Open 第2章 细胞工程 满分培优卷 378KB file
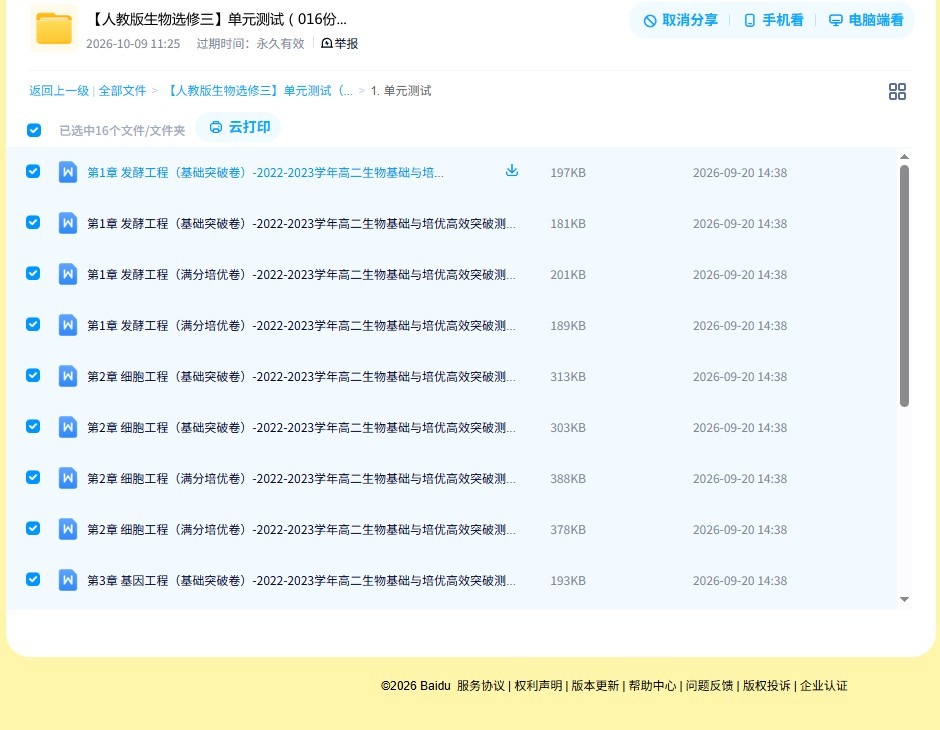Screen dimensions: 940x730 click(x=301, y=529)
